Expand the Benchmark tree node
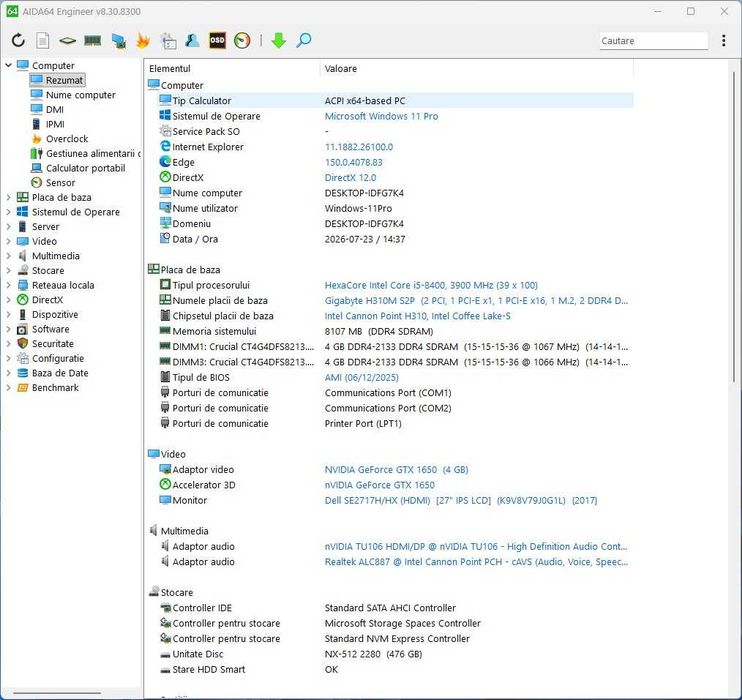The height and width of the screenshot is (700, 742). 8,388
